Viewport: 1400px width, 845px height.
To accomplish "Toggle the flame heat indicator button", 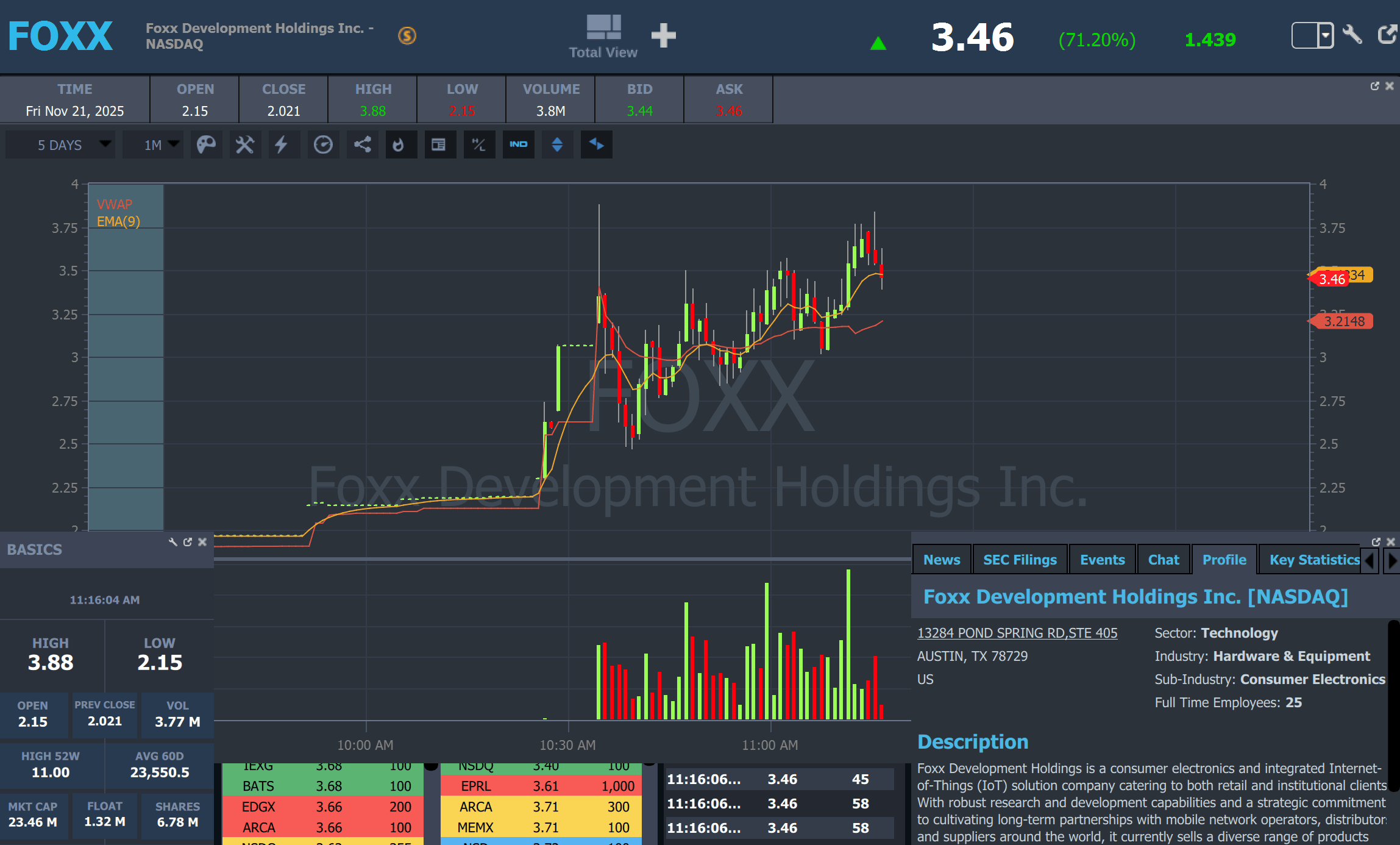I will [x=399, y=144].
